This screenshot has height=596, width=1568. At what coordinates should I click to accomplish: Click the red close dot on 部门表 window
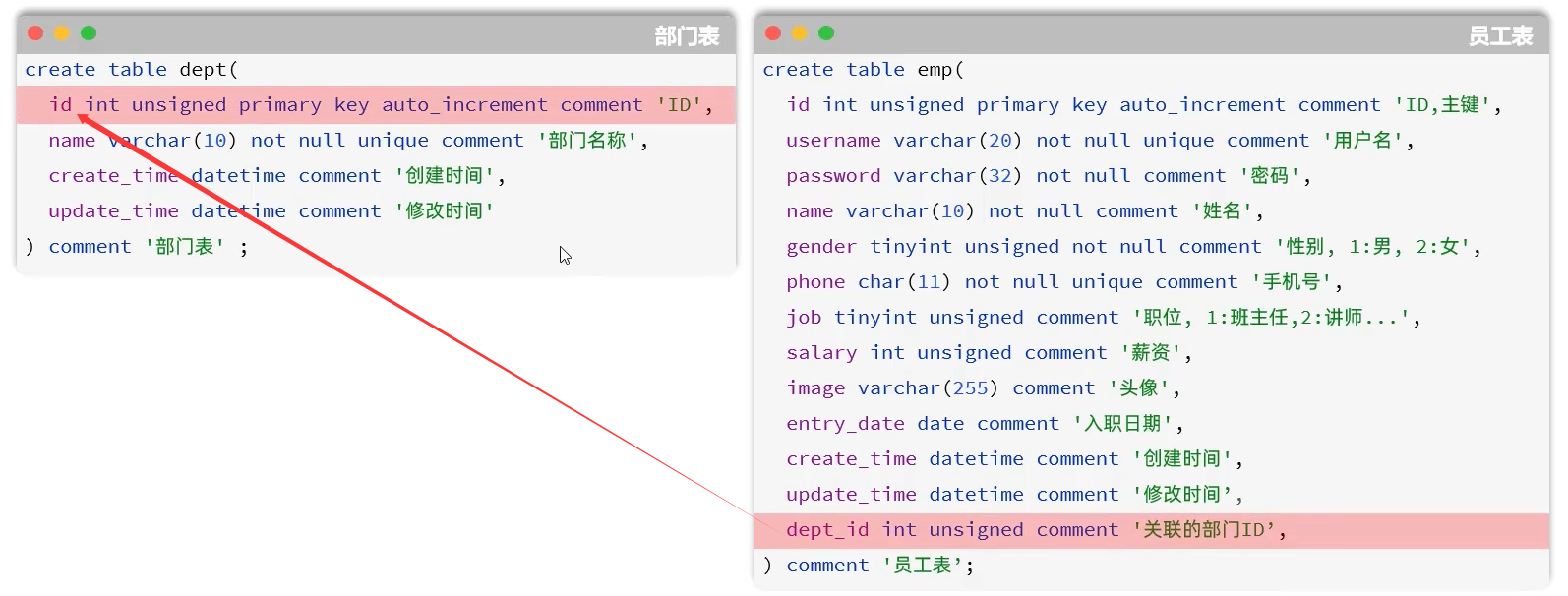coord(35,33)
